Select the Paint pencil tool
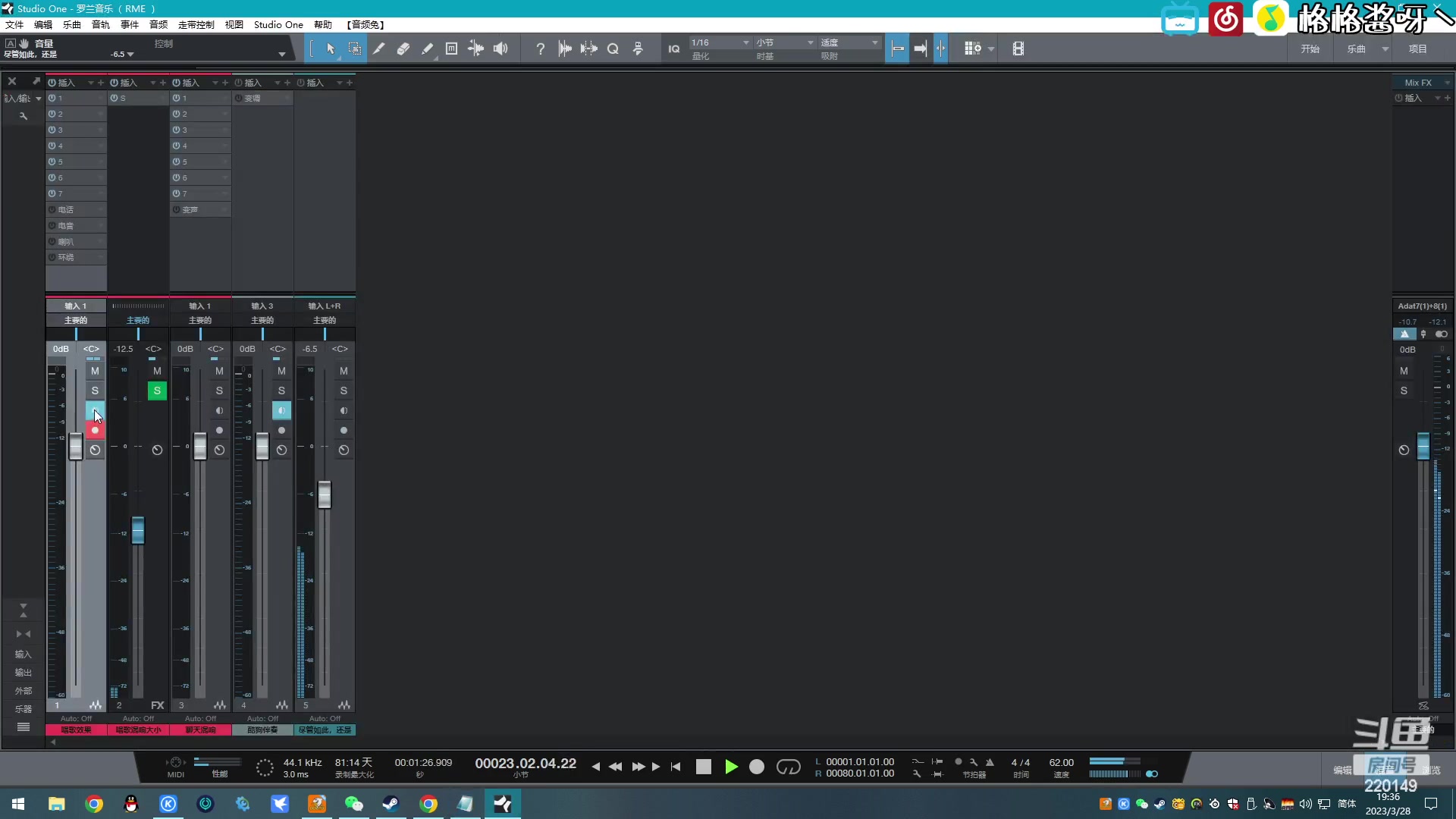 pos(427,49)
